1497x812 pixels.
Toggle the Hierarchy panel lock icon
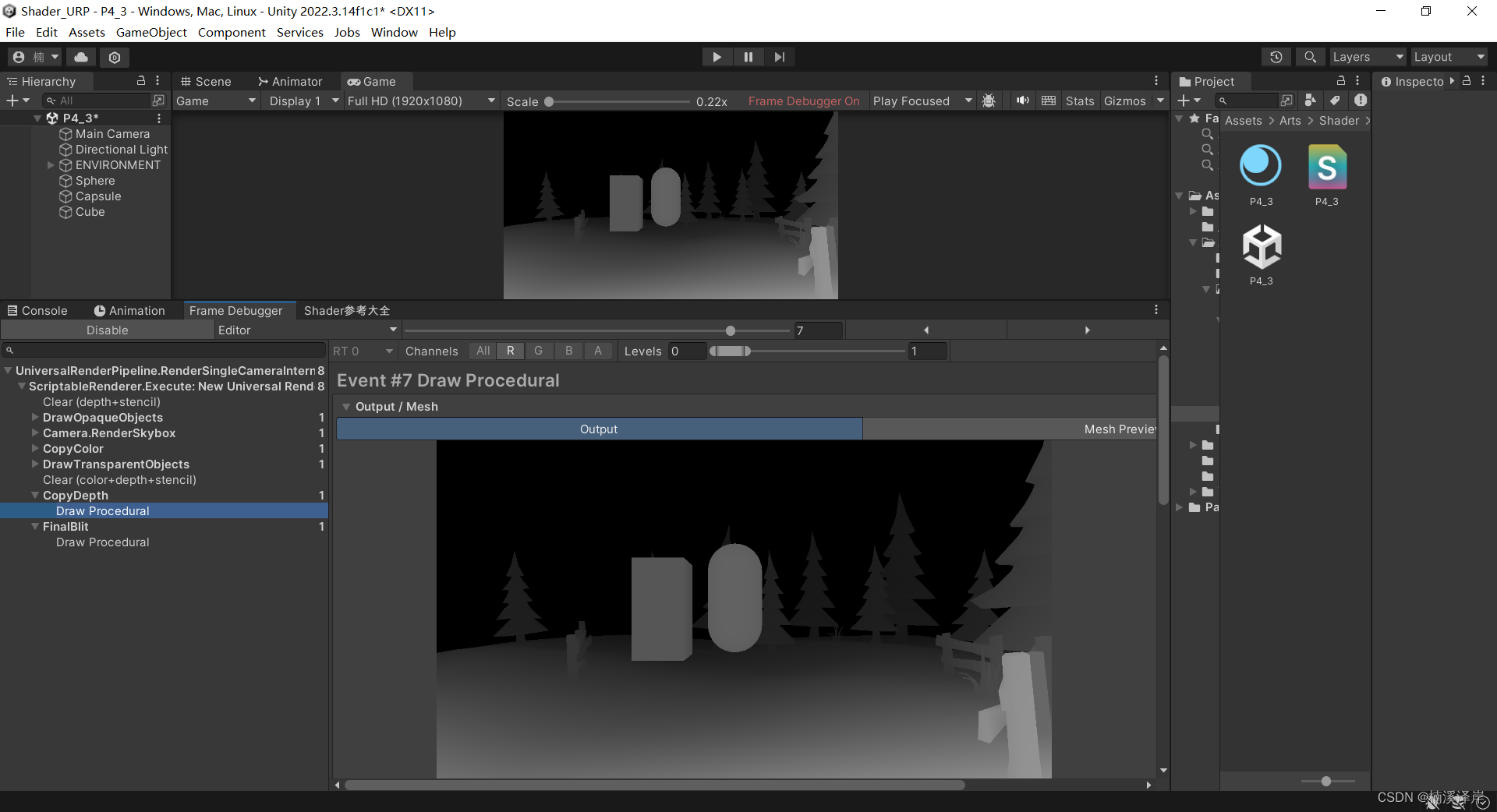pos(141,81)
